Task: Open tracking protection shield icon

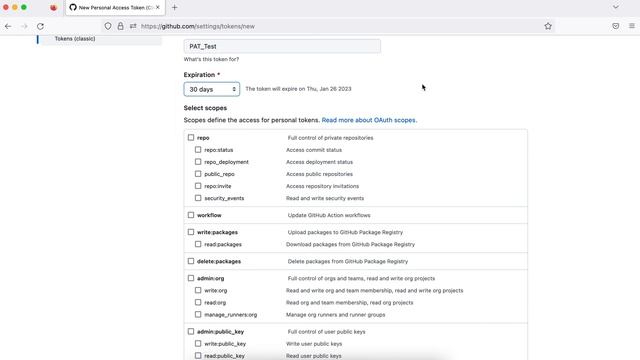Action: point(108,26)
